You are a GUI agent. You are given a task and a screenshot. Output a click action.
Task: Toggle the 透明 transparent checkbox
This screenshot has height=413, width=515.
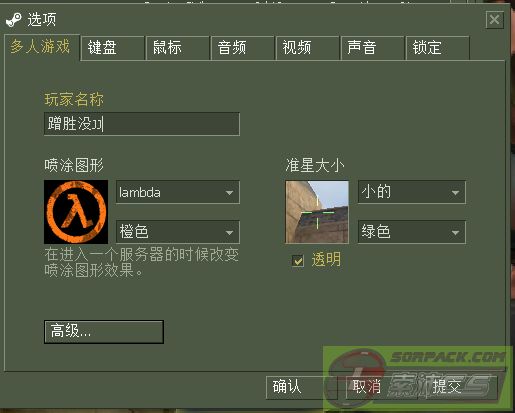(x=298, y=261)
